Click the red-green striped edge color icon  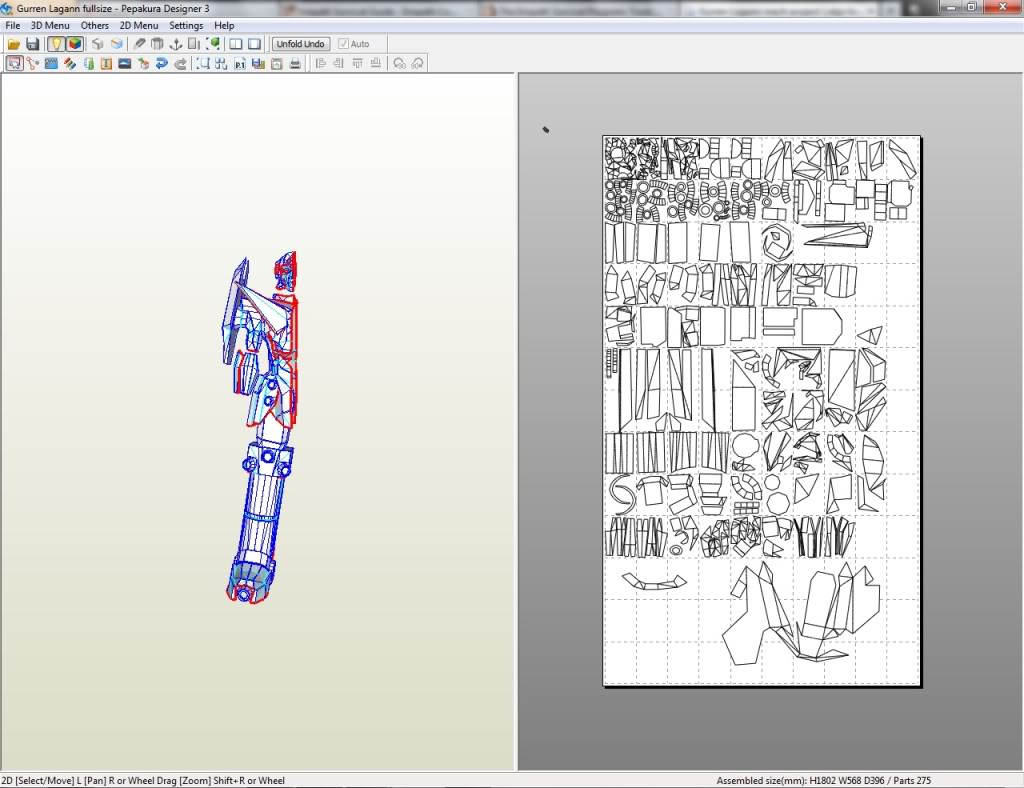click(x=69, y=63)
